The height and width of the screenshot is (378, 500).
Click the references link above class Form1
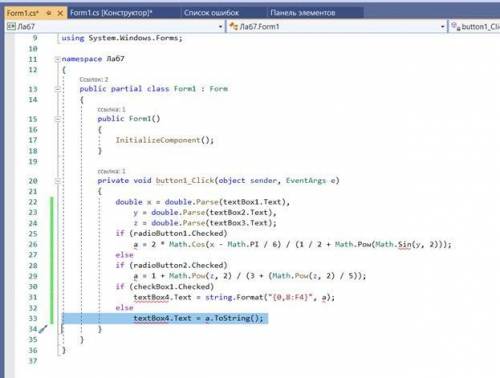tap(94, 79)
